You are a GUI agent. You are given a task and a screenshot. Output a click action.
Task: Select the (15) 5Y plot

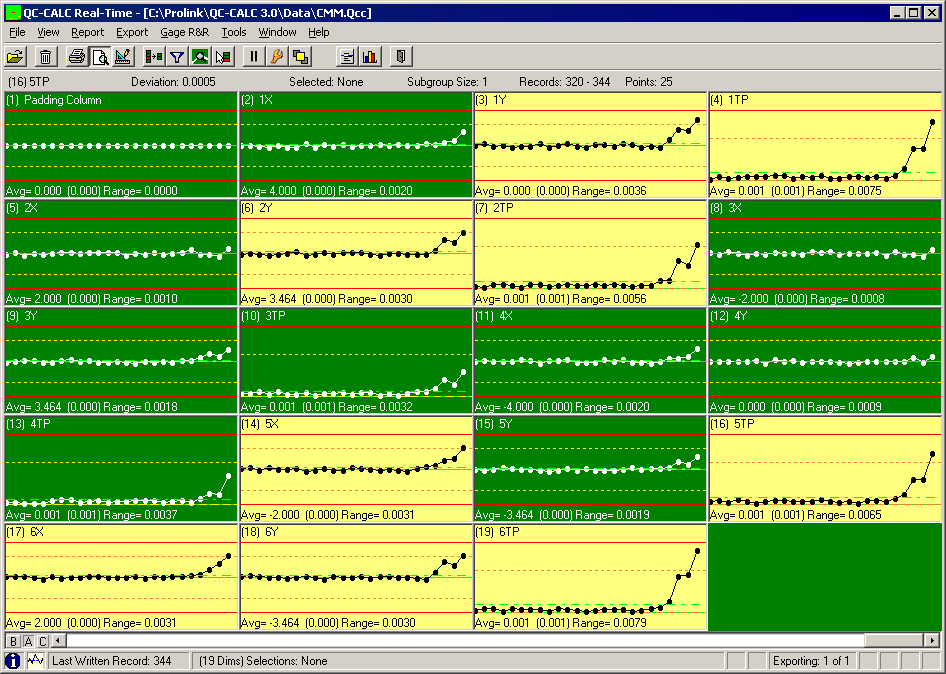tap(590, 469)
